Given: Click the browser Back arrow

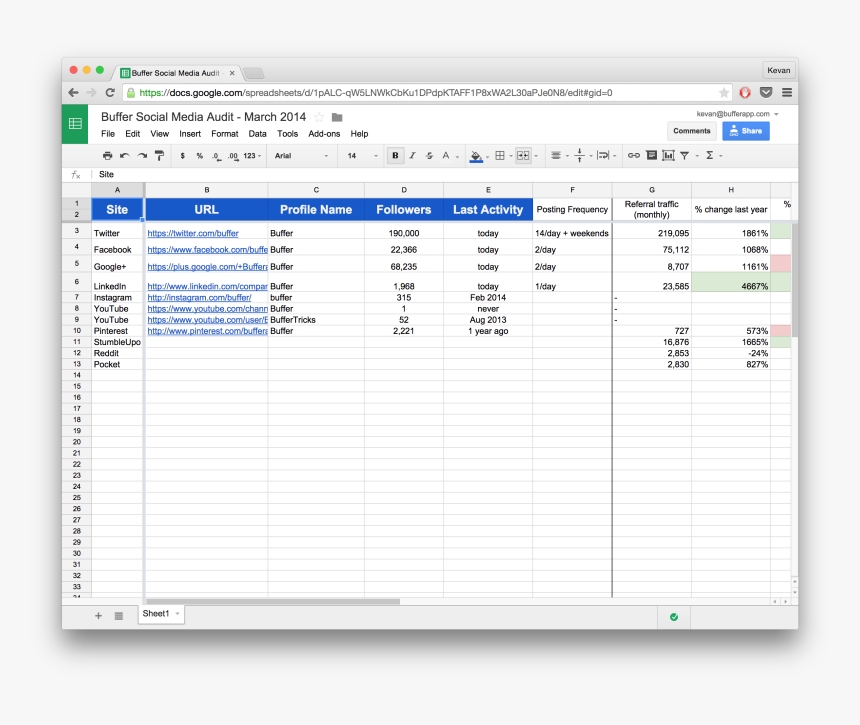Looking at the screenshot, I should (x=73, y=93).
